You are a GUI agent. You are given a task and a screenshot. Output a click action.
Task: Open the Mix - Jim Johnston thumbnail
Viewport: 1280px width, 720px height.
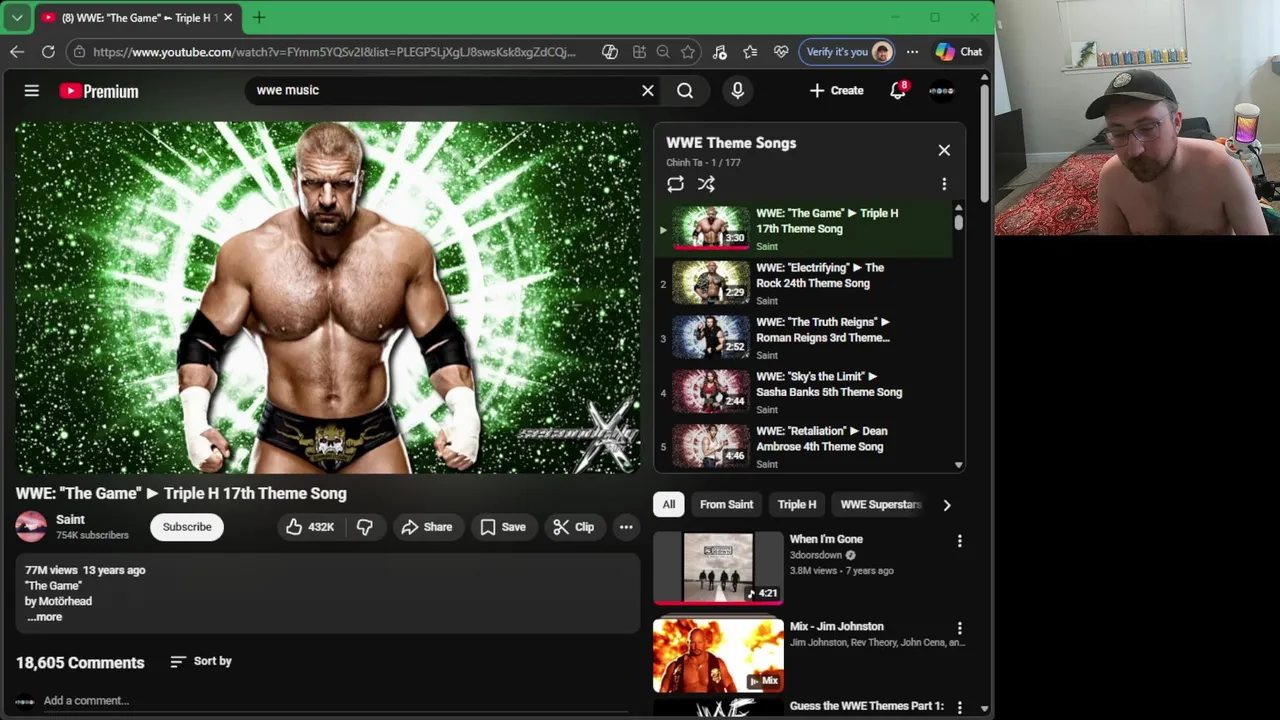(718, 656)
